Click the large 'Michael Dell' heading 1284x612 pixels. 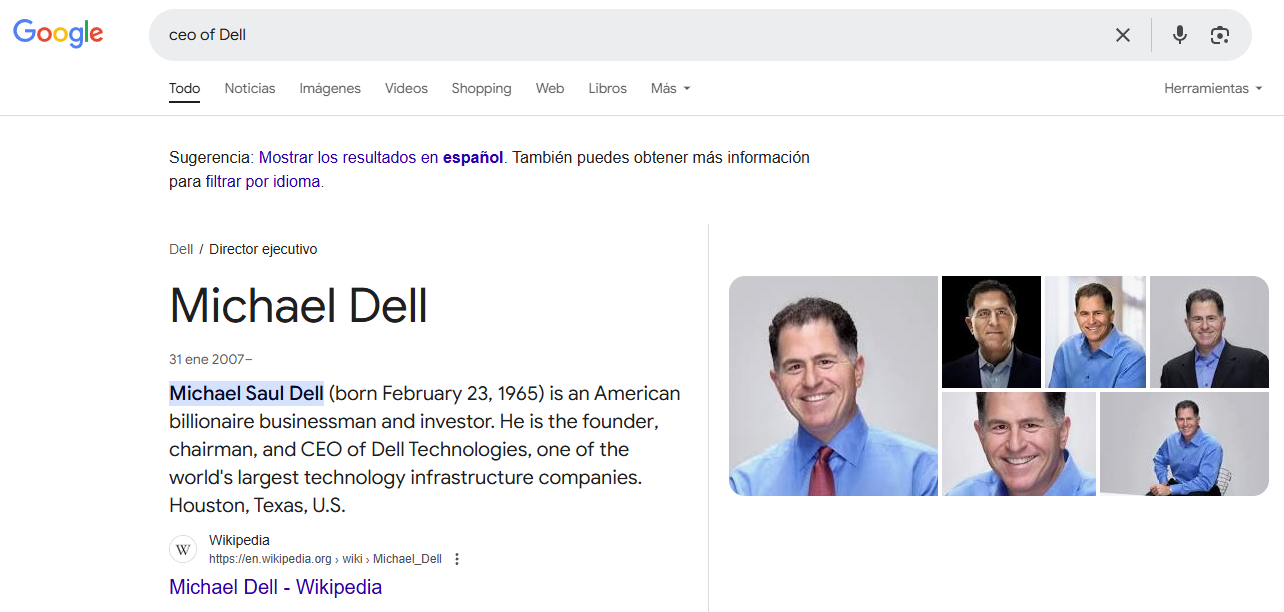[298, 305]
